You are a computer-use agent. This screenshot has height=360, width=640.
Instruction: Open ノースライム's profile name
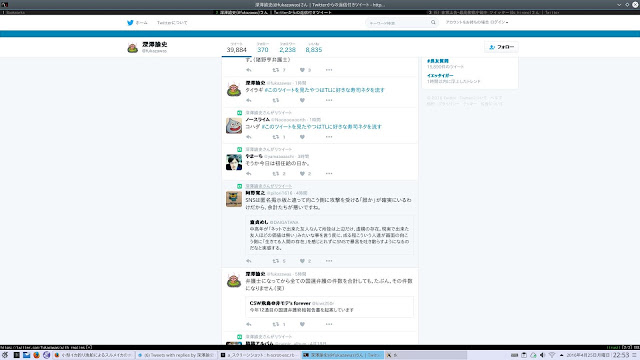click(x=258, y=120)
